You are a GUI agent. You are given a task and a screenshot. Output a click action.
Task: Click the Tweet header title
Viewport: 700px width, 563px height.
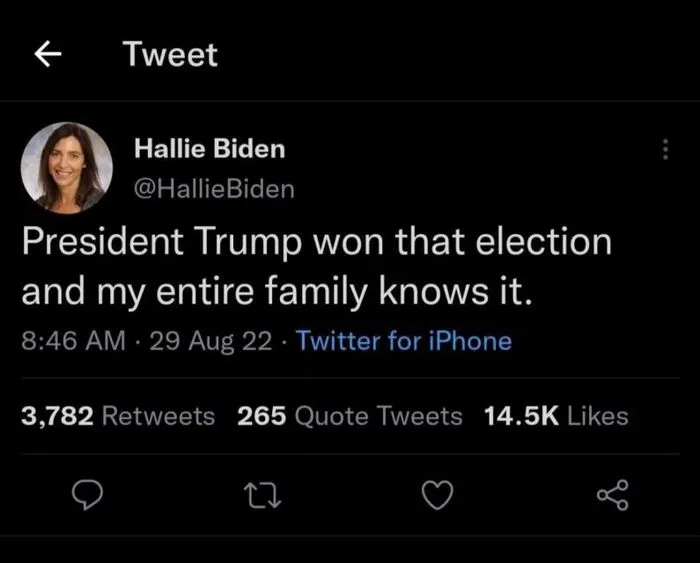[170, 55]
